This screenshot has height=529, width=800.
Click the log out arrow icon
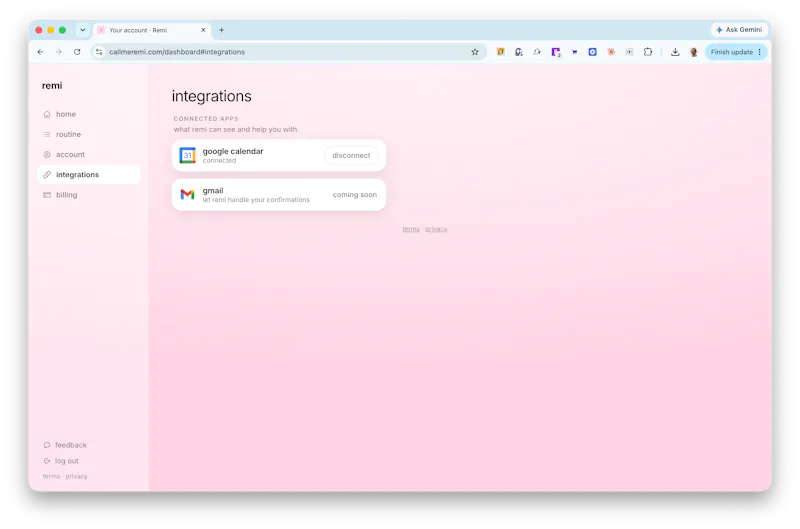47,461
